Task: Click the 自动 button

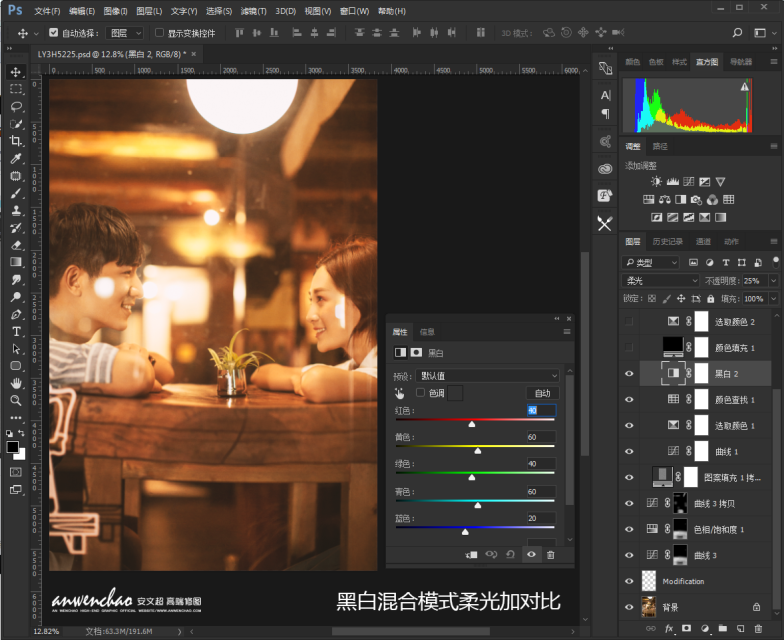Action: tap(542, 393)
